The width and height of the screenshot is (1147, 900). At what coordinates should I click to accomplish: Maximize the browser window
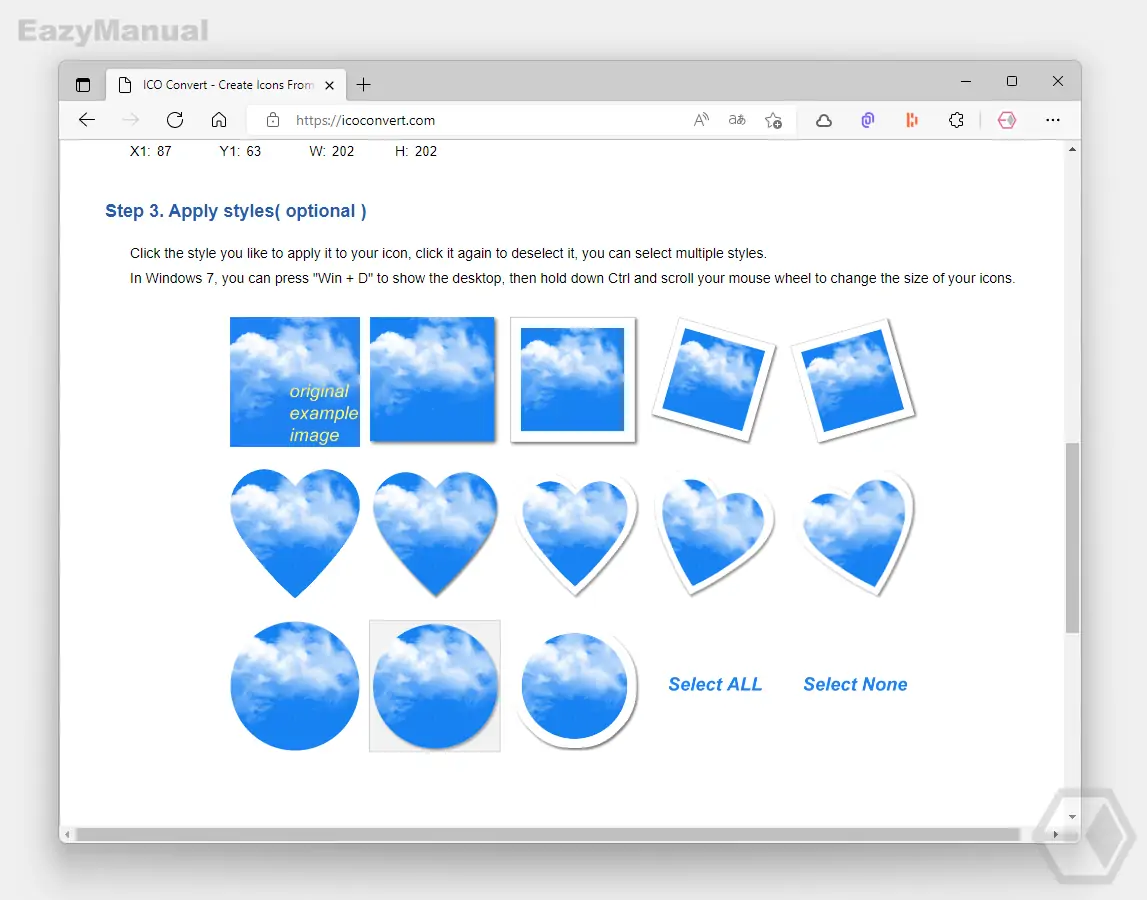tap(1012, 81)
